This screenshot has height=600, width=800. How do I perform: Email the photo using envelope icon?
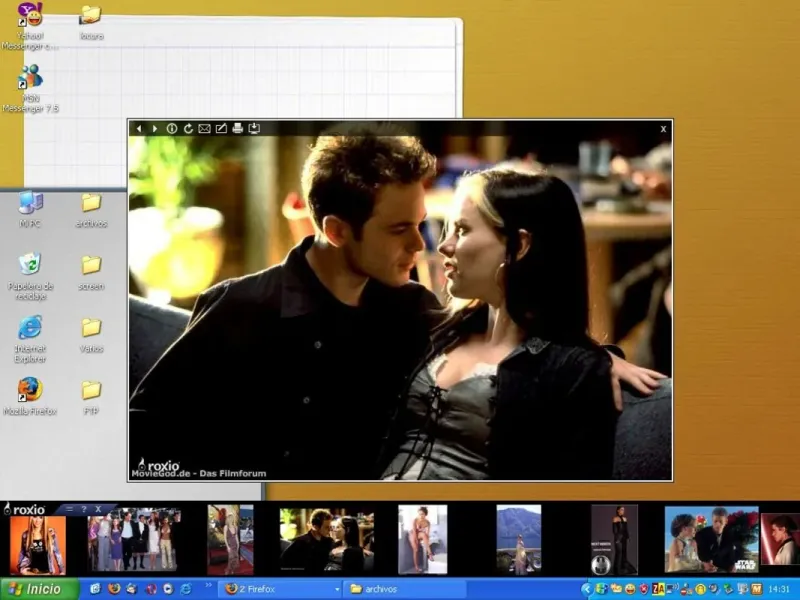204,129
